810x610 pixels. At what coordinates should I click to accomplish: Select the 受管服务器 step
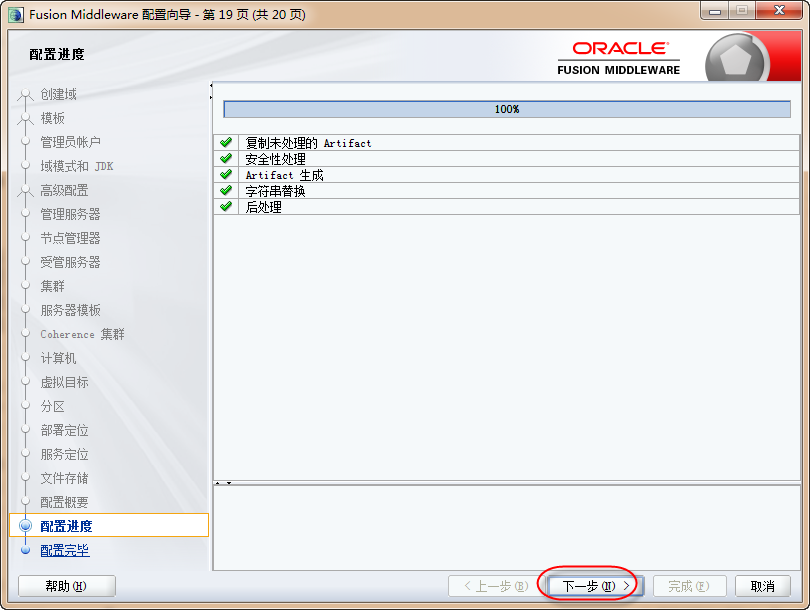[x=71, y=262]
